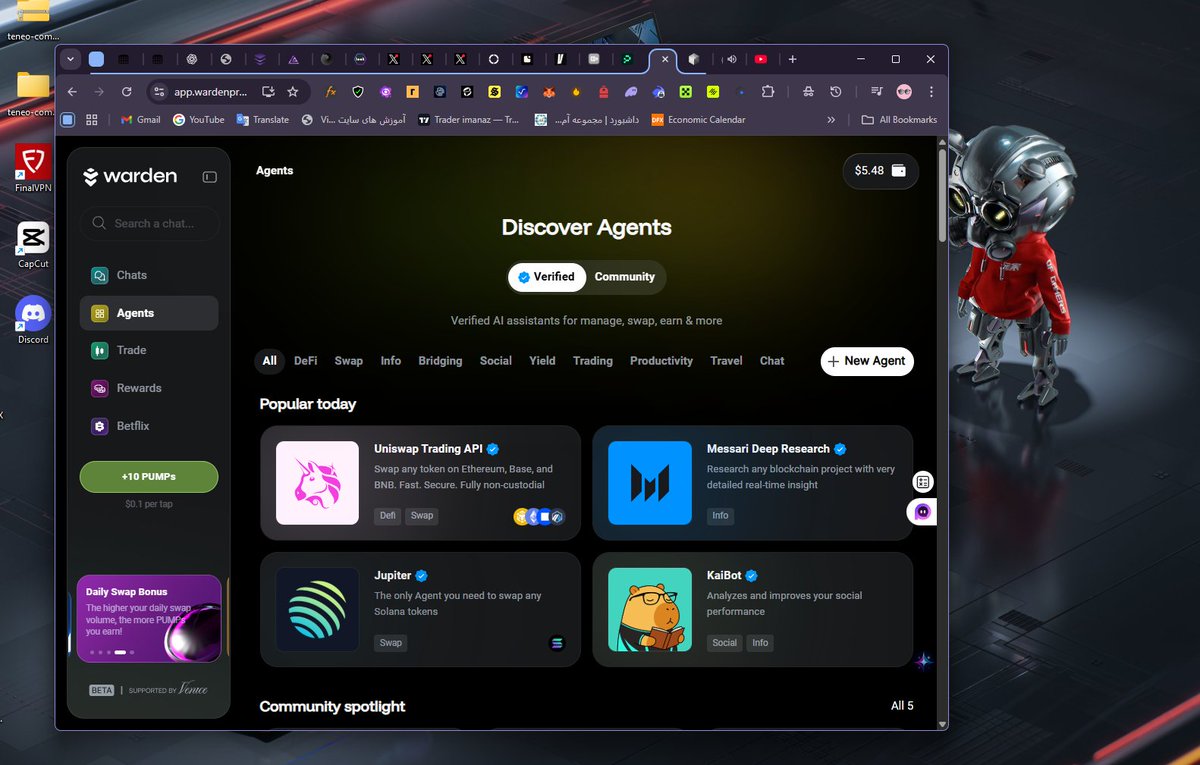Open the Discord desktop shortcut
1200x765 pixels.
click(x=33, y=321)
